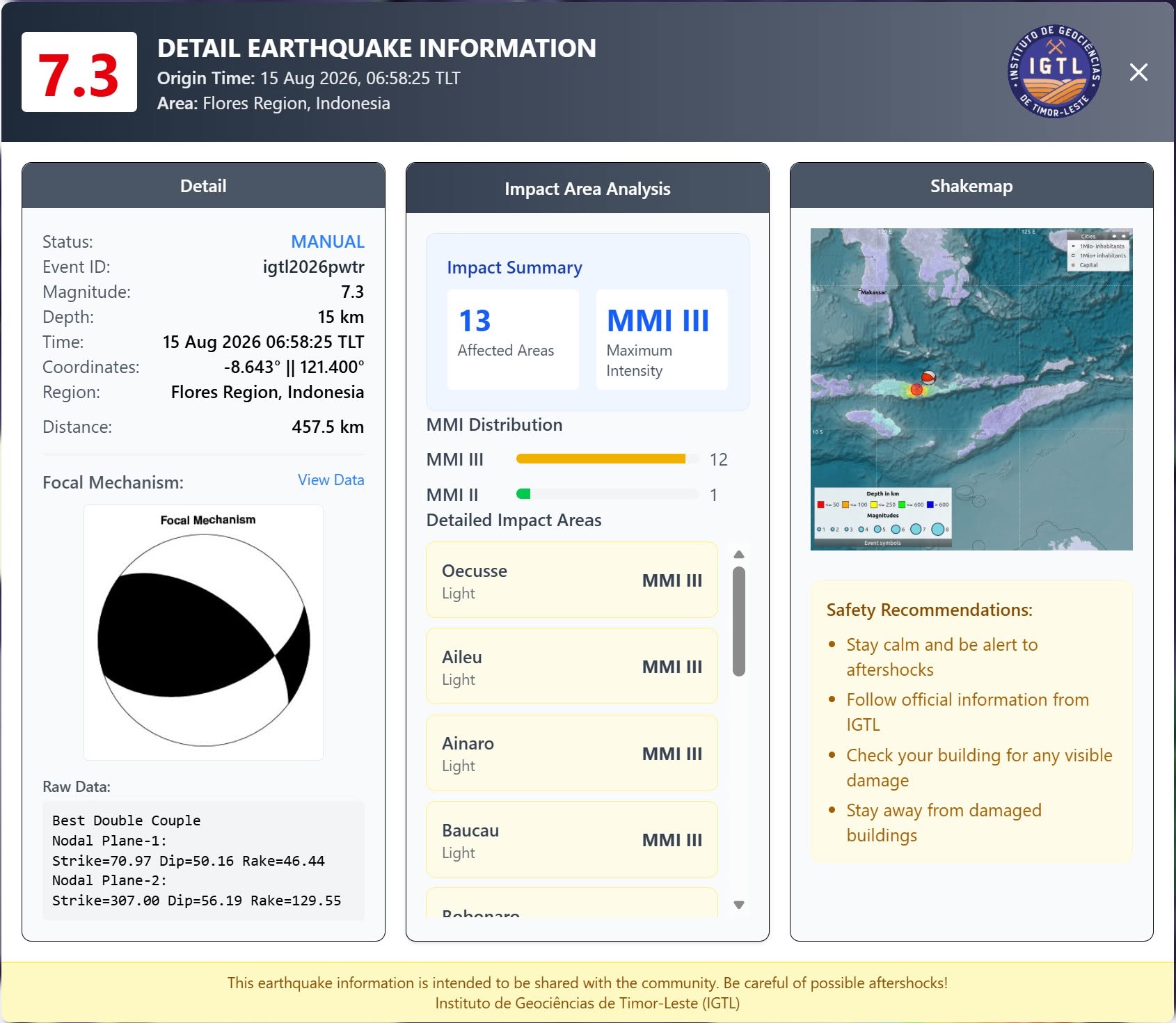Select the Aileu impact area card
This screenshot has height=1023, width=1176.
click(572, 666)
